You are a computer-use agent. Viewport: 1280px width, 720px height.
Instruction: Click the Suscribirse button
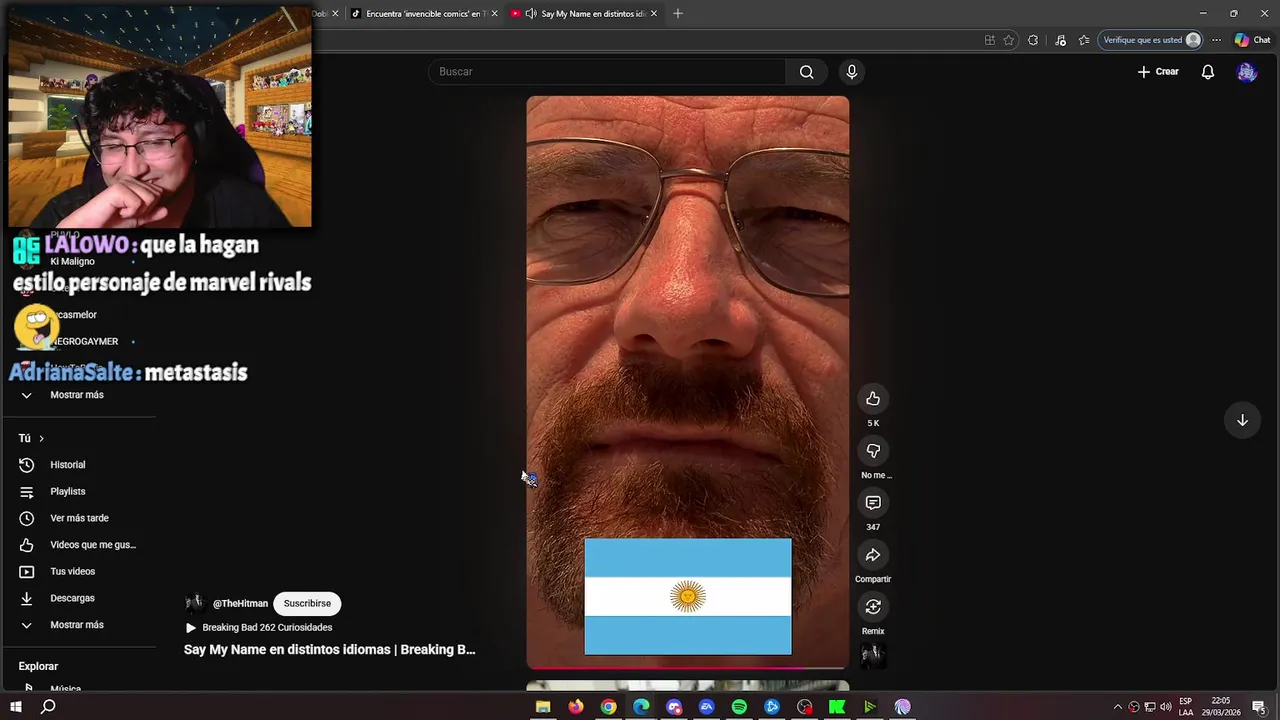tap(307, 603)
